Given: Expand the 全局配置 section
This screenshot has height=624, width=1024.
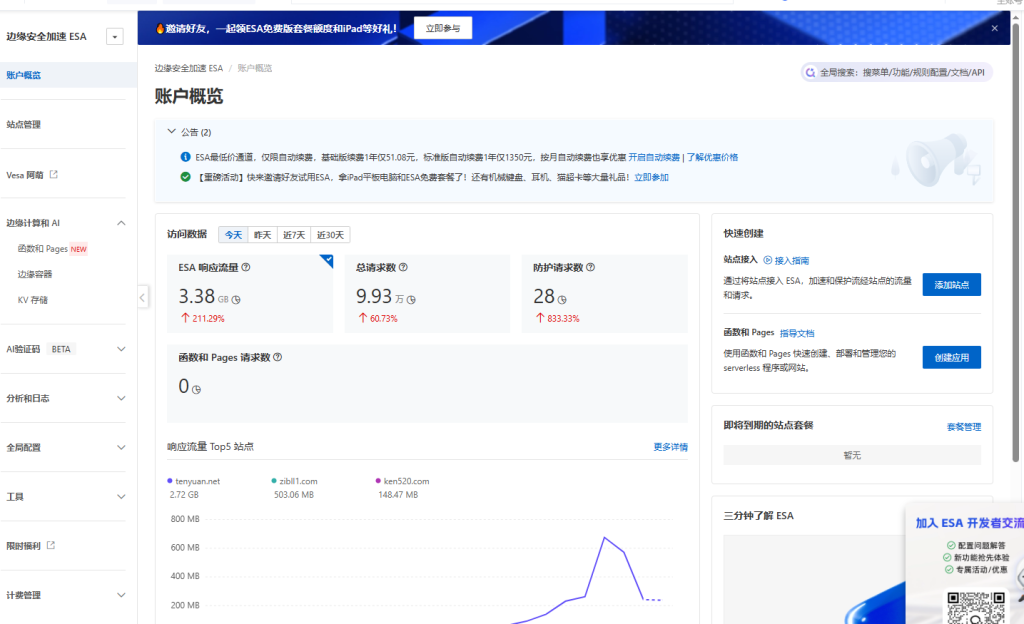Looking at the screenshot, I should [121, 448].
